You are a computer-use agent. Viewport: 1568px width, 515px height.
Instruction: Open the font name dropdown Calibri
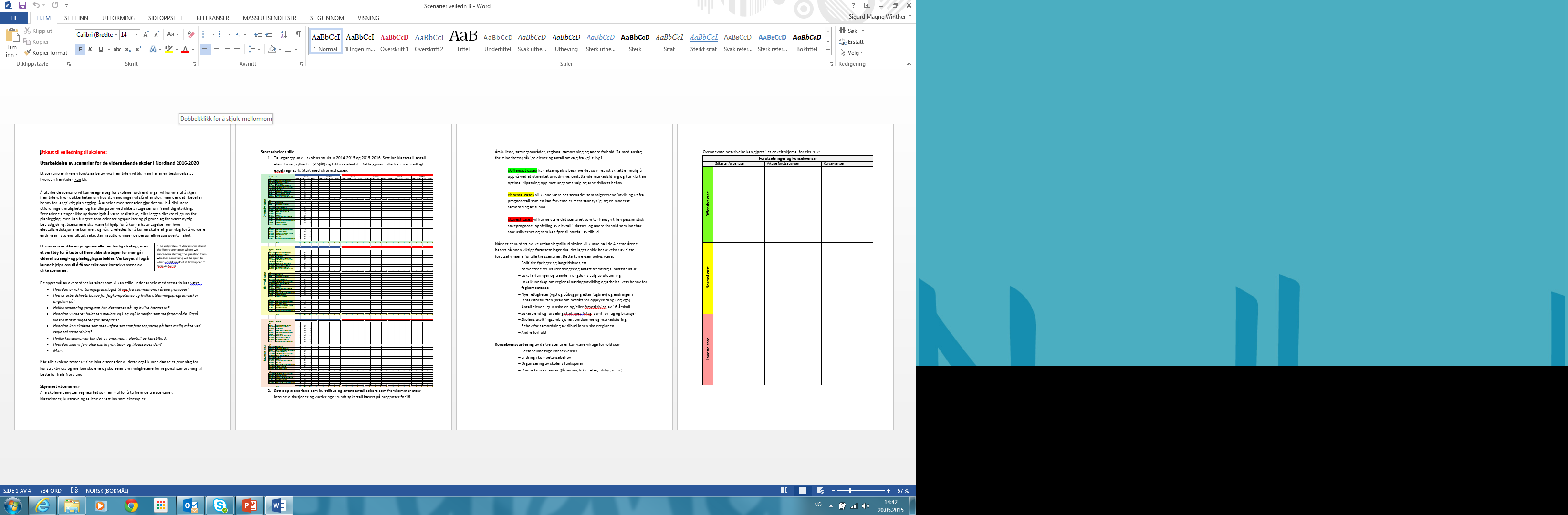pos(116,35)
